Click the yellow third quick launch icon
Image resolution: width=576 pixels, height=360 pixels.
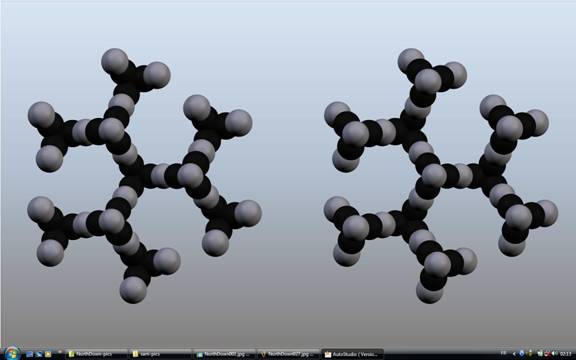click(48, 354)
